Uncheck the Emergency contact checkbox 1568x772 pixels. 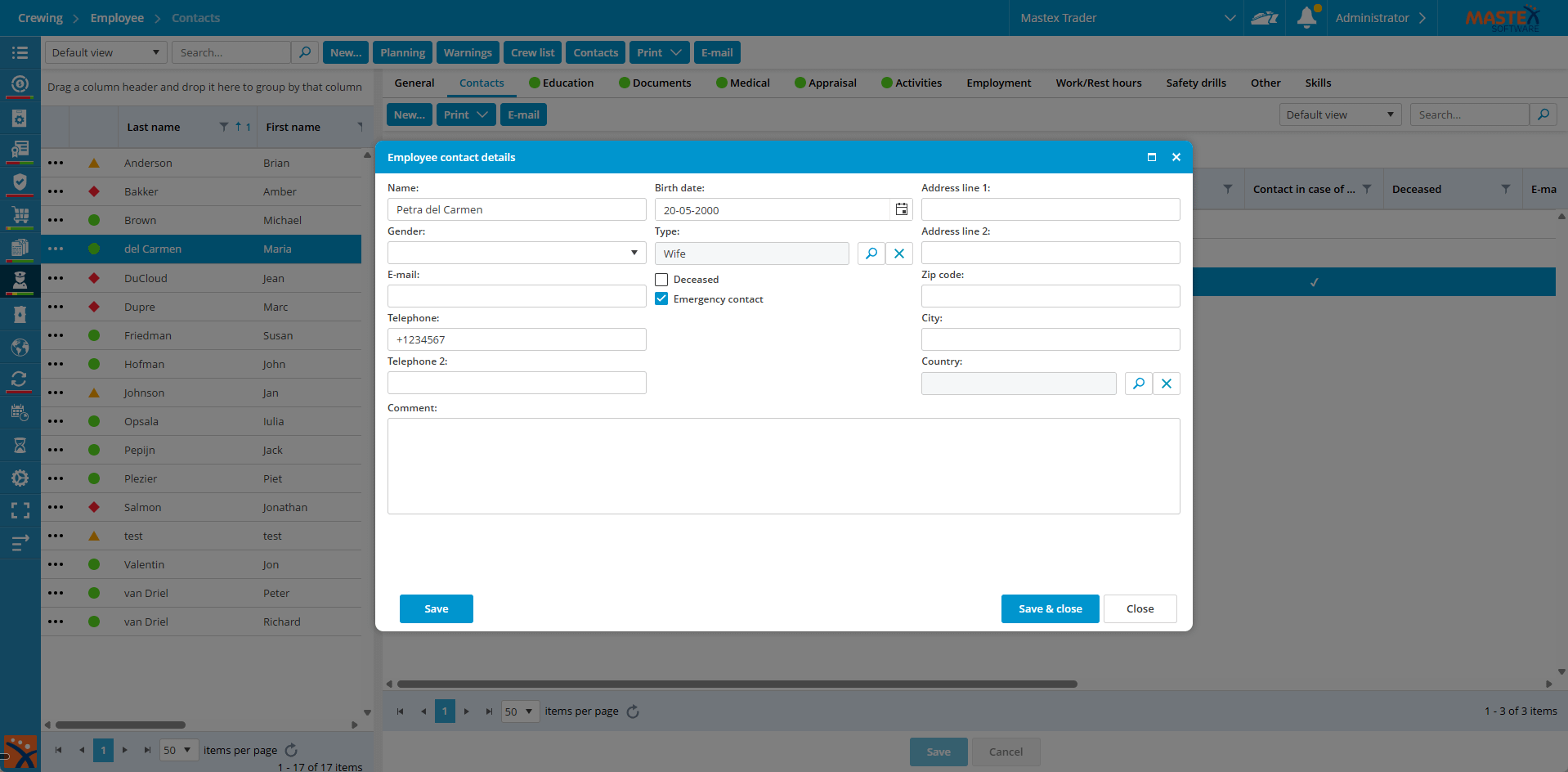(x=661, y=299)
